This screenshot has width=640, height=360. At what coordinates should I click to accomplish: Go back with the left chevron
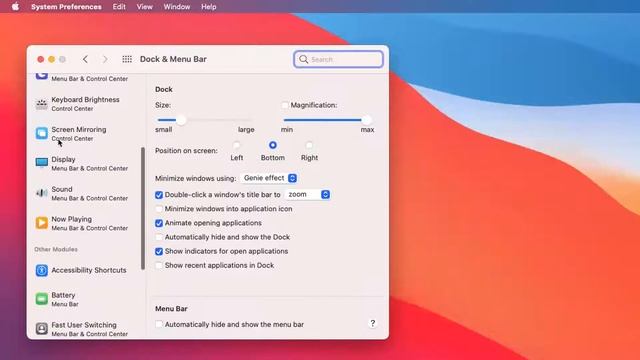tap(85, 59)
